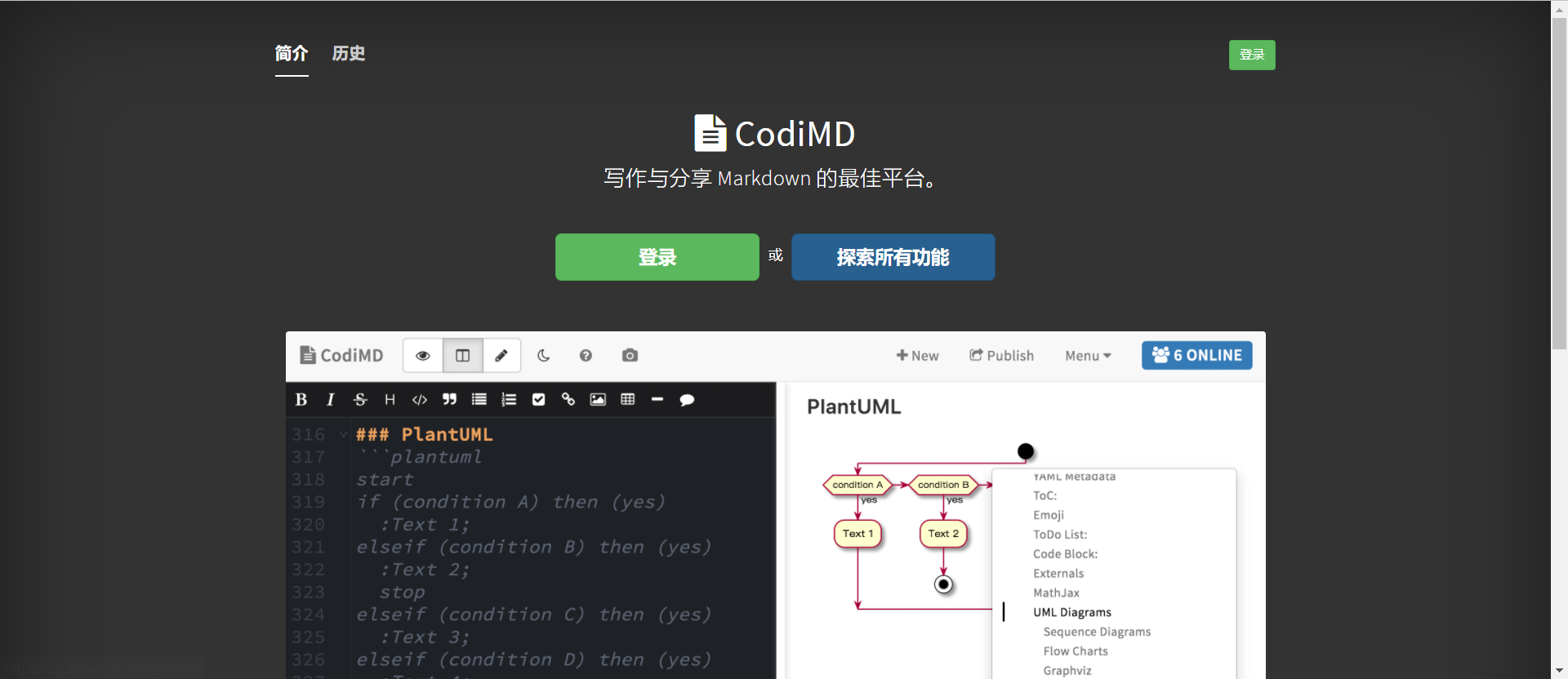Open Sequence Diagrams sub-entry
Screen dimensions: 1568x679
pos(1097,632)
